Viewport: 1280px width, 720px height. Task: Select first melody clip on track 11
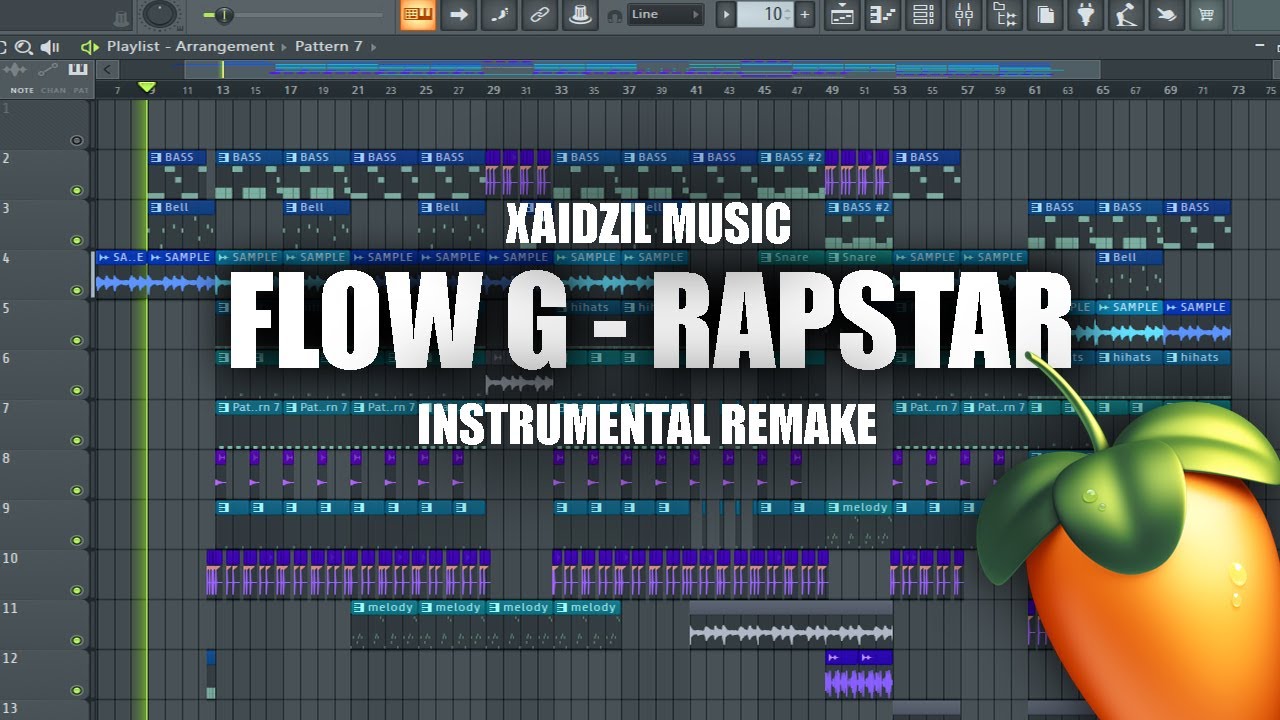coord(384,625)
